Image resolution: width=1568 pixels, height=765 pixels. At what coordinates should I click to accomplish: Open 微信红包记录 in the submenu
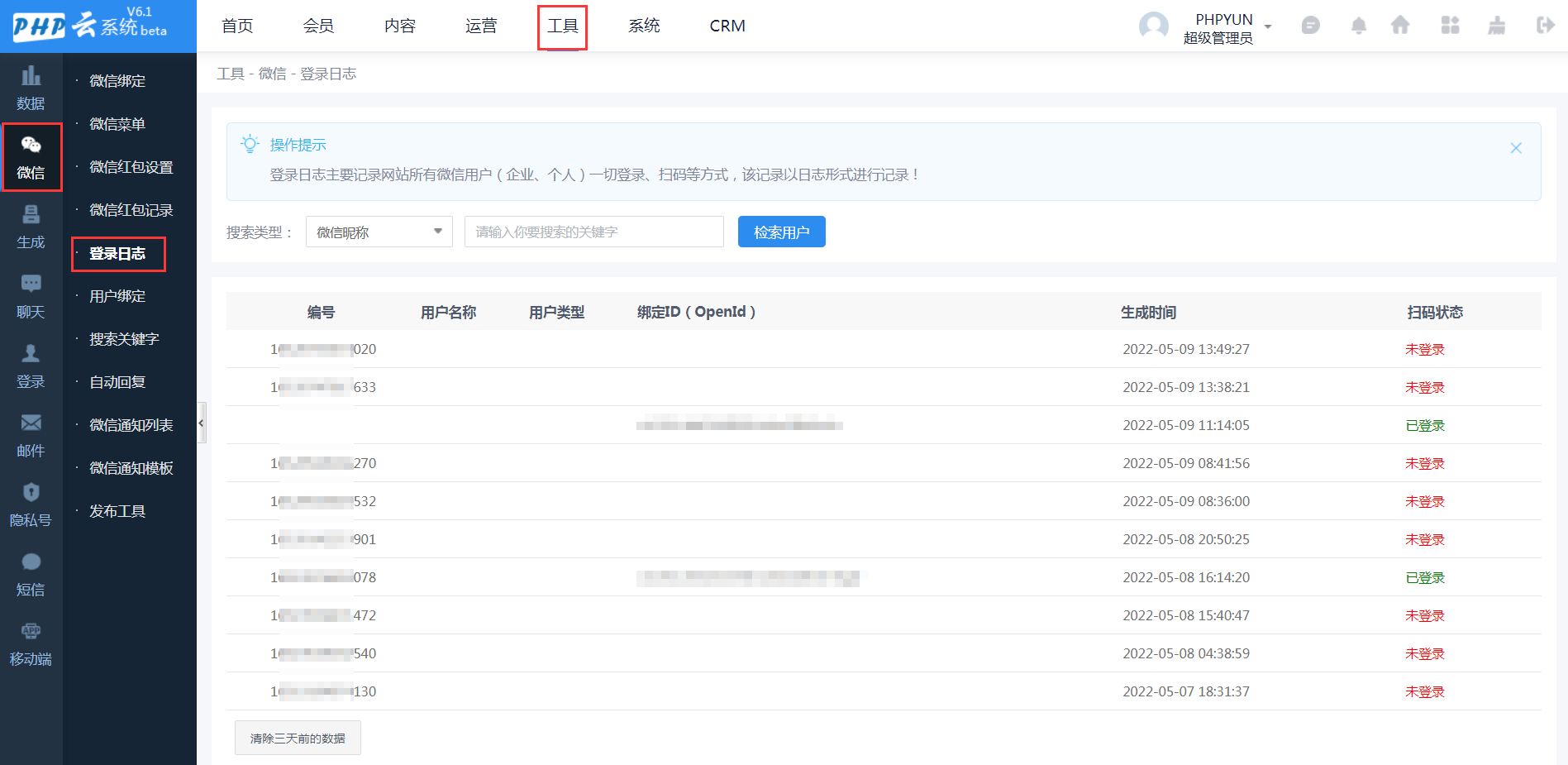click(131, 210)
